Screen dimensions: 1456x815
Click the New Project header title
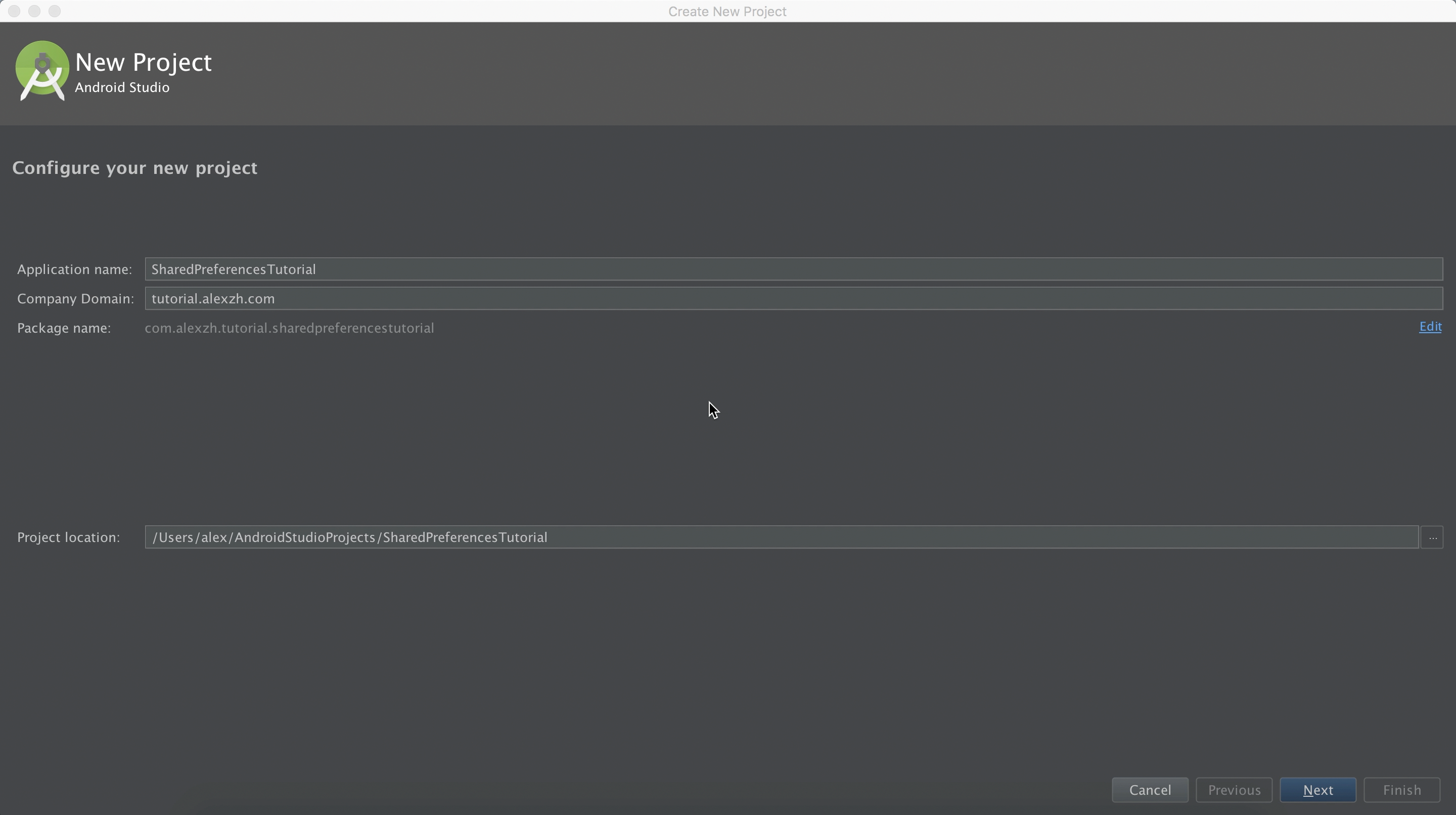pos(143,62)
